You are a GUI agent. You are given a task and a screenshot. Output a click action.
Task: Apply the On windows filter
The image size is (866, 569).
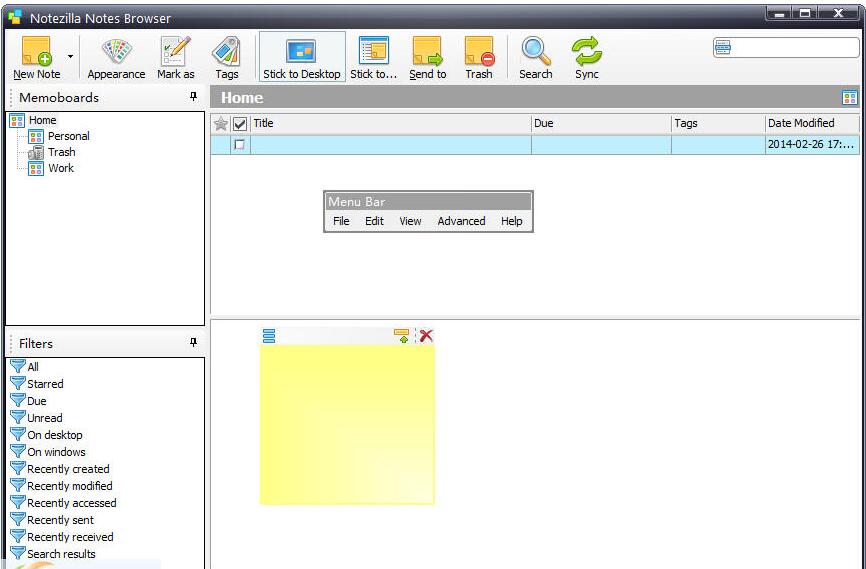tap(48, 452)
